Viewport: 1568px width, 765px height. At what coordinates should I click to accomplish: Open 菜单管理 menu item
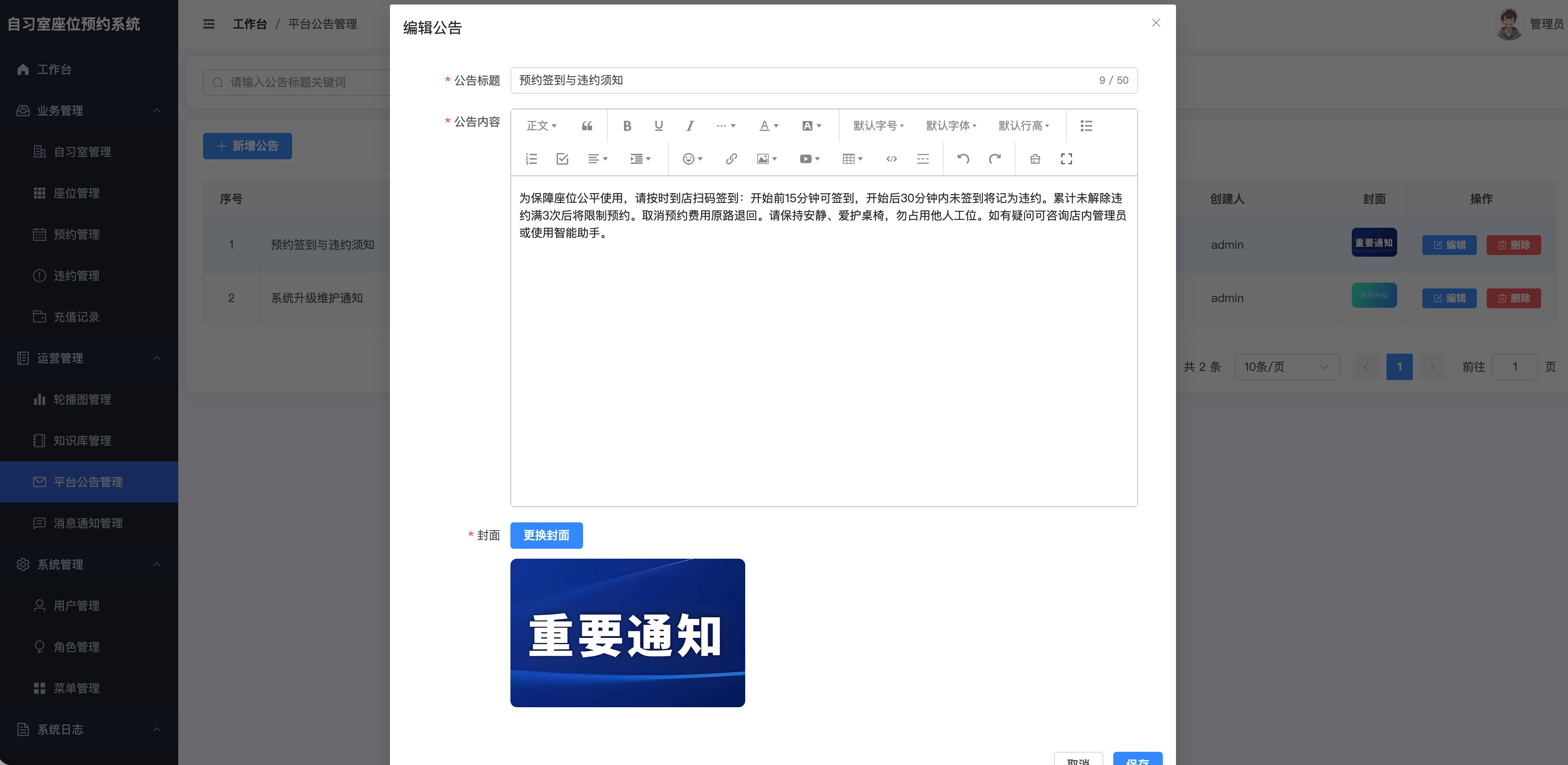(89, 688)
